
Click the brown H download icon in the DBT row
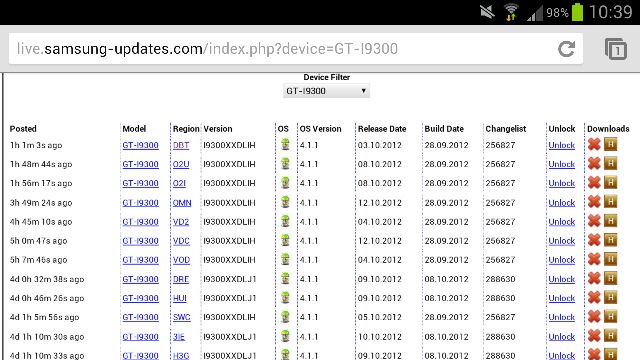[x=611, y=144]
